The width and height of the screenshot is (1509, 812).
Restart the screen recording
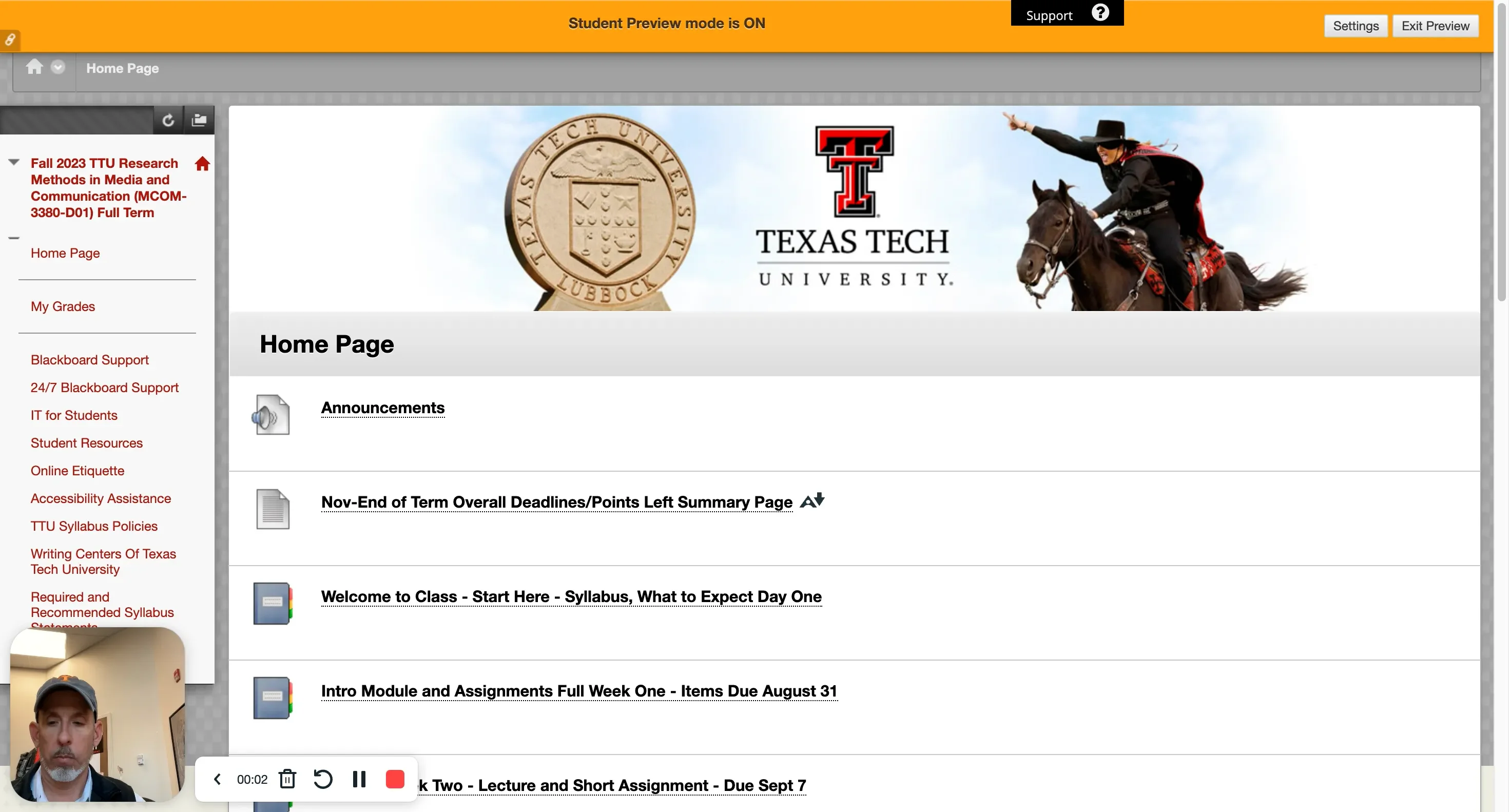point(323,779)
